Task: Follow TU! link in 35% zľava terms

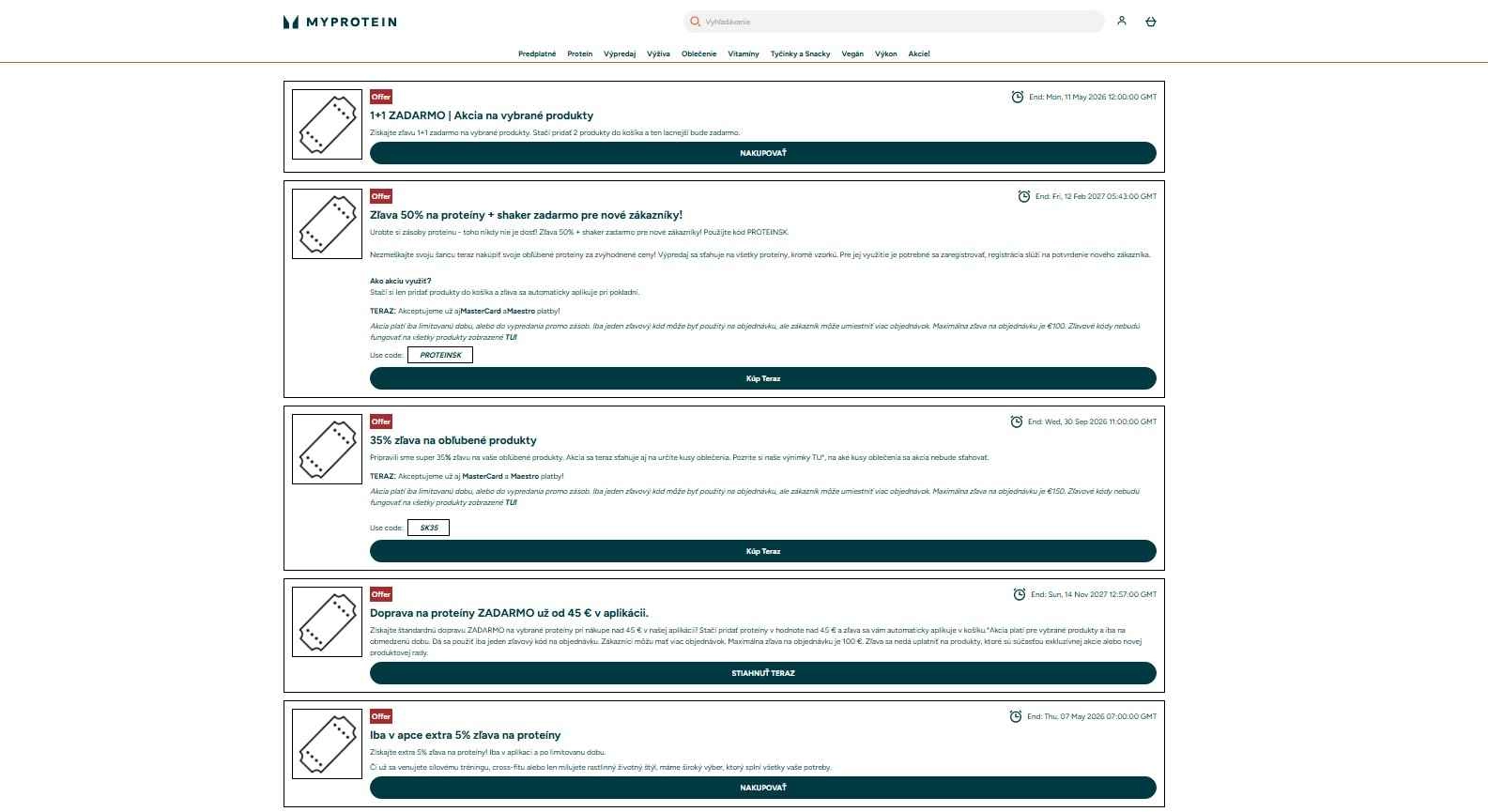Action: 511,502
